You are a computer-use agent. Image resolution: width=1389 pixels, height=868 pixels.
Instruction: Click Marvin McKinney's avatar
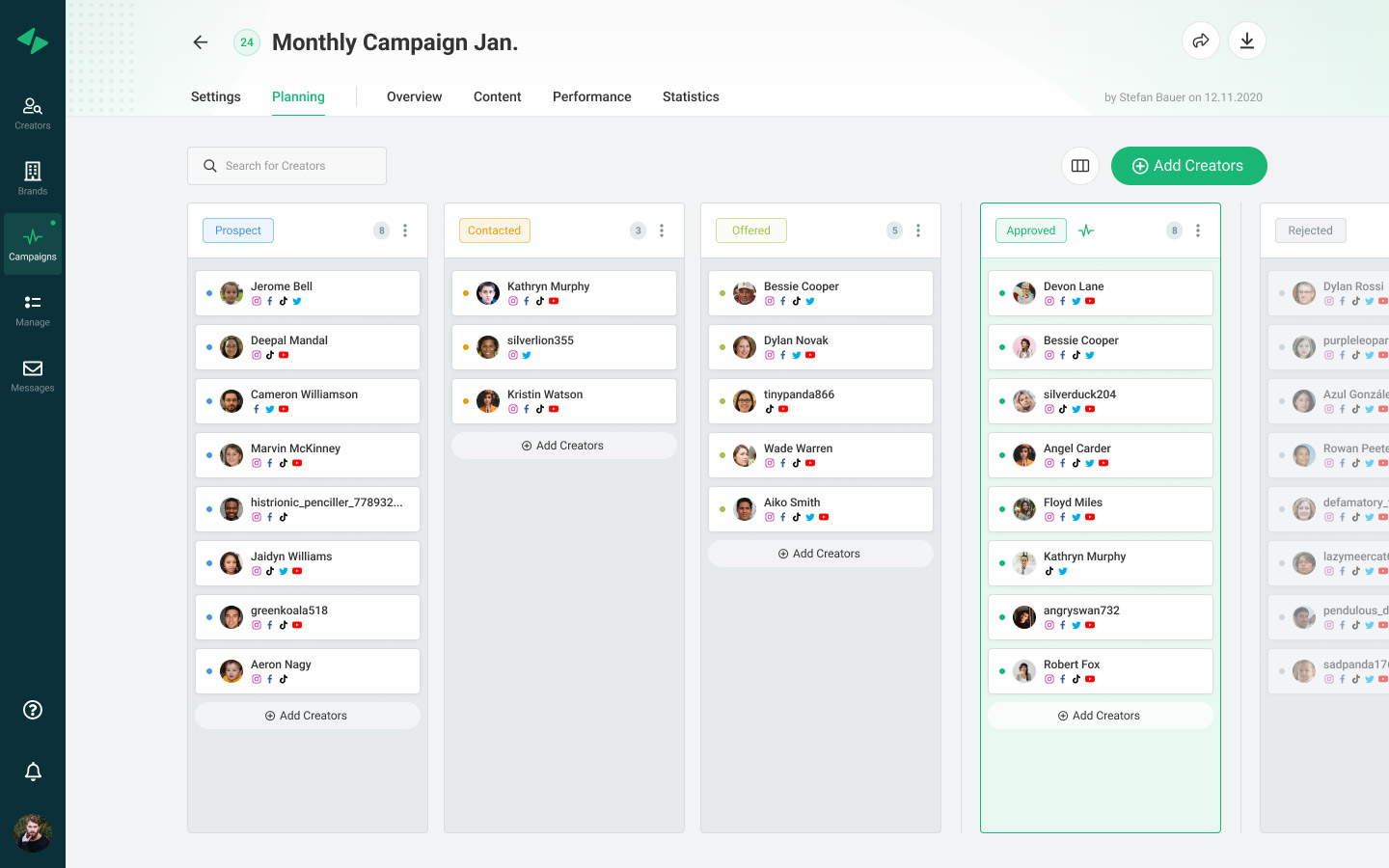(231, 455)
